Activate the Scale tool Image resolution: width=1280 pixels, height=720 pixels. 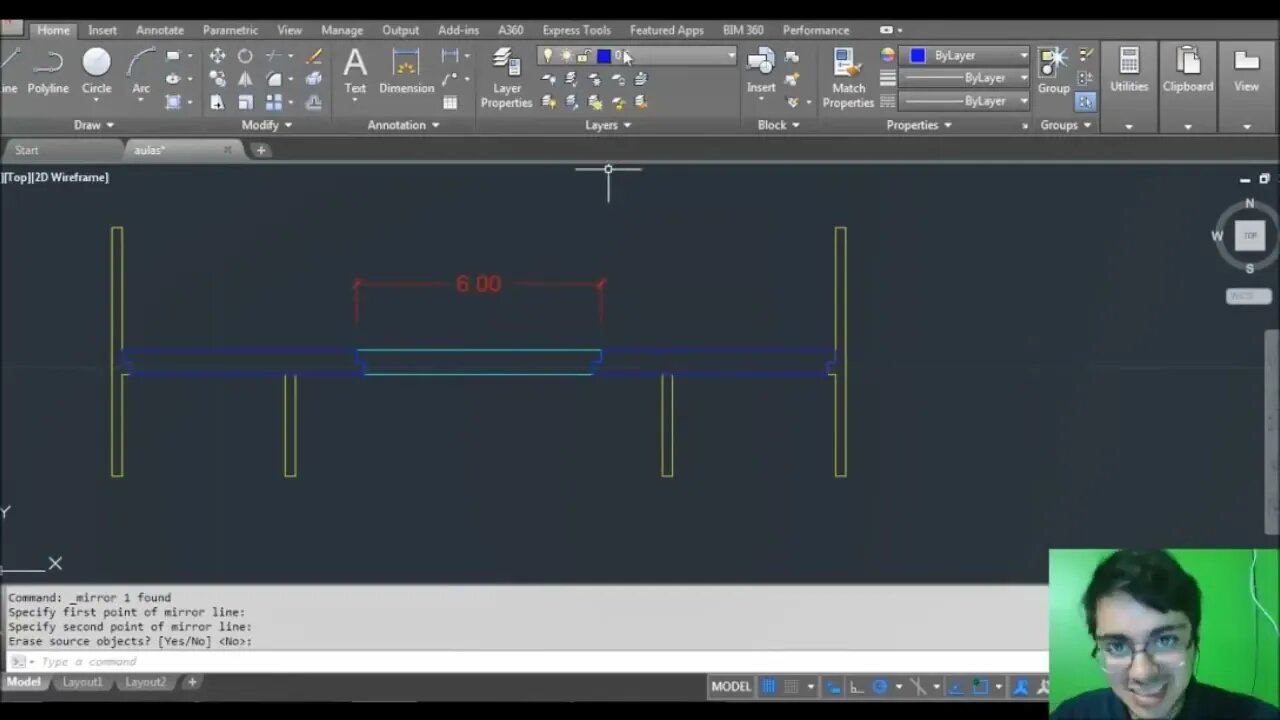point(245,102)
